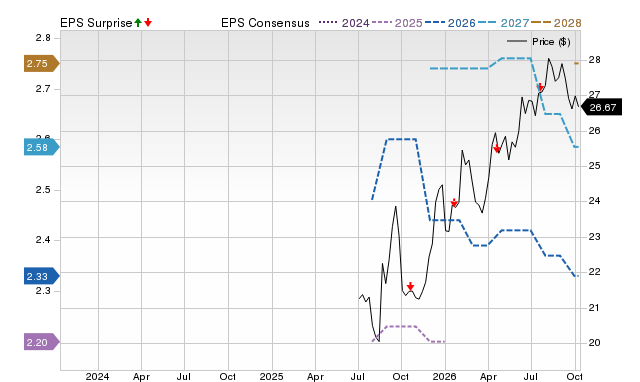The image size is (640, 382).
Task: Click the 22 price axis label
Action: coord(594,272)
